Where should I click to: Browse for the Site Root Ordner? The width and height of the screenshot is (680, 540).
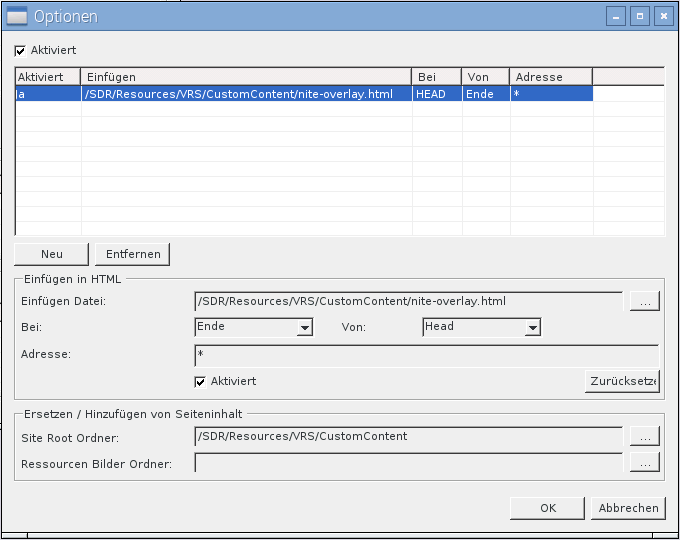[644, 437]
